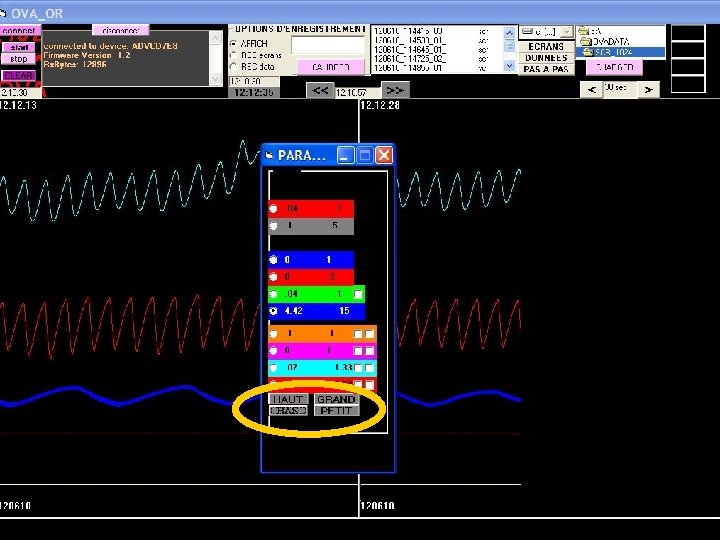Click the purple CLEAR button
The image size is (720, 540).
pyautogui.click(x=18, y=75)
